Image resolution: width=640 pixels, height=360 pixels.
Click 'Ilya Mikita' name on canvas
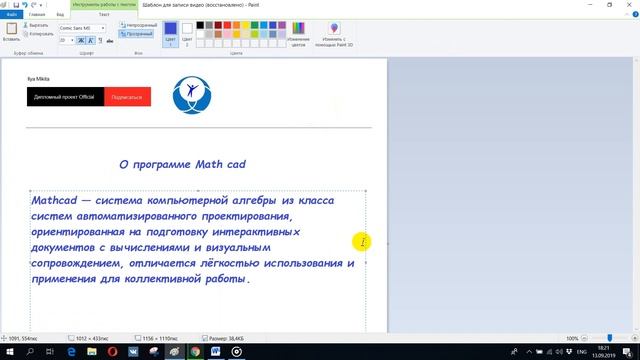point(38,79)
